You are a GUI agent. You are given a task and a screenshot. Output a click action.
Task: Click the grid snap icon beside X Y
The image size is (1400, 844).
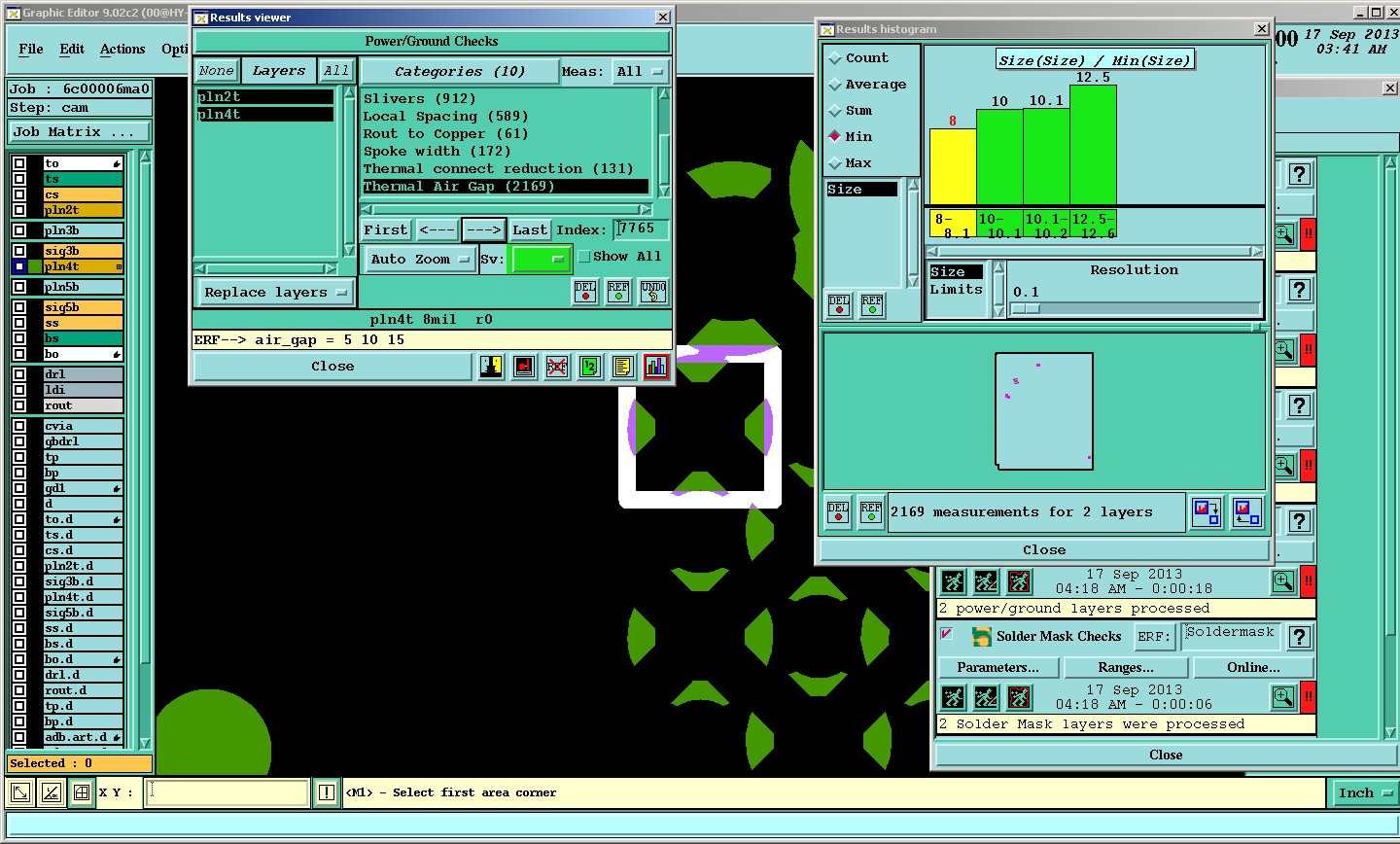[82, 792]
